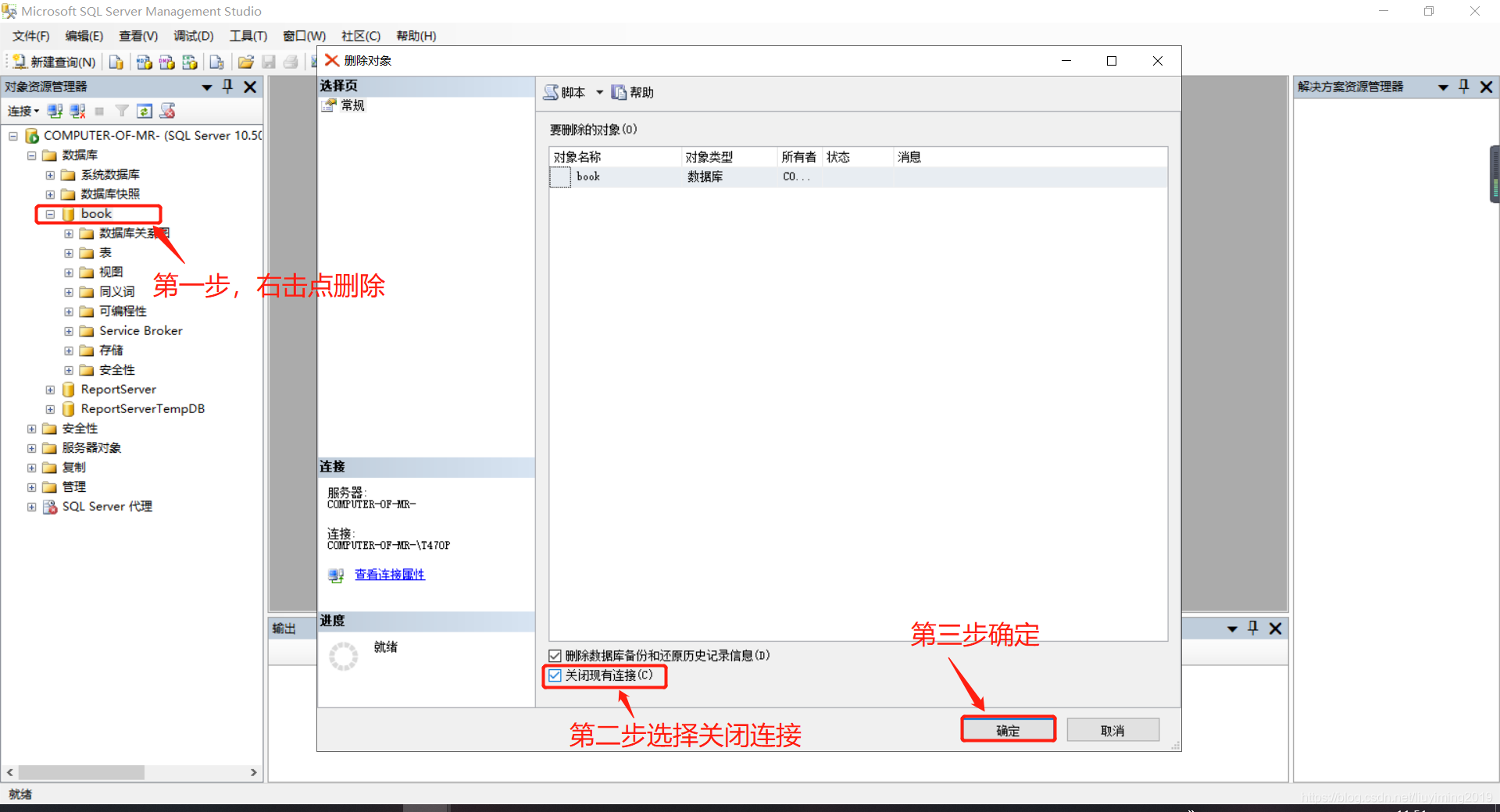The width and height of the screenshot is (1500, 812).
Task: Open the 连接 dropdown in Object Explorer
Action: coord(23,111)
